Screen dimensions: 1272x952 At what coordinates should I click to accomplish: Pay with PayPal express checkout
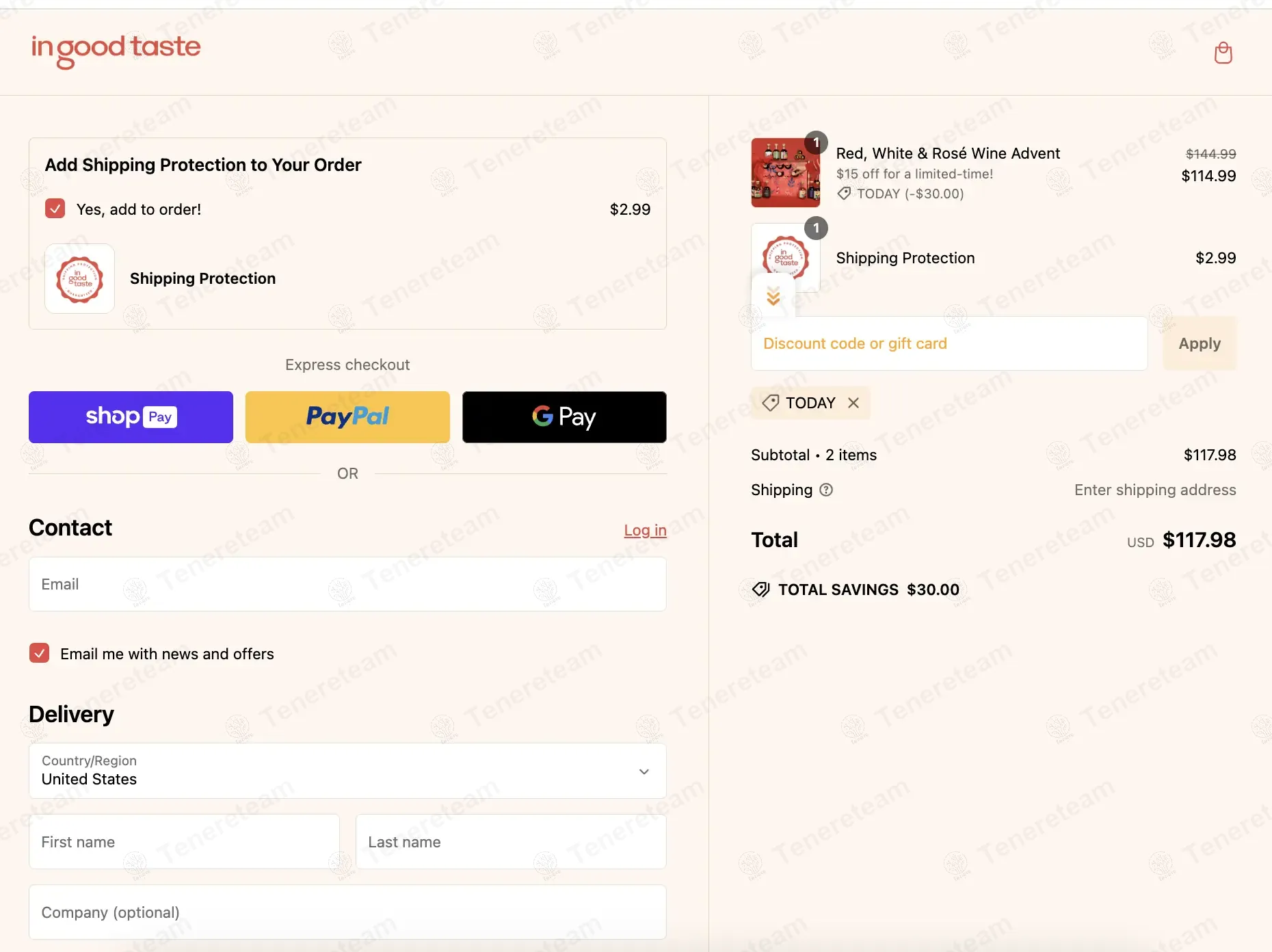tap(347, 417)
